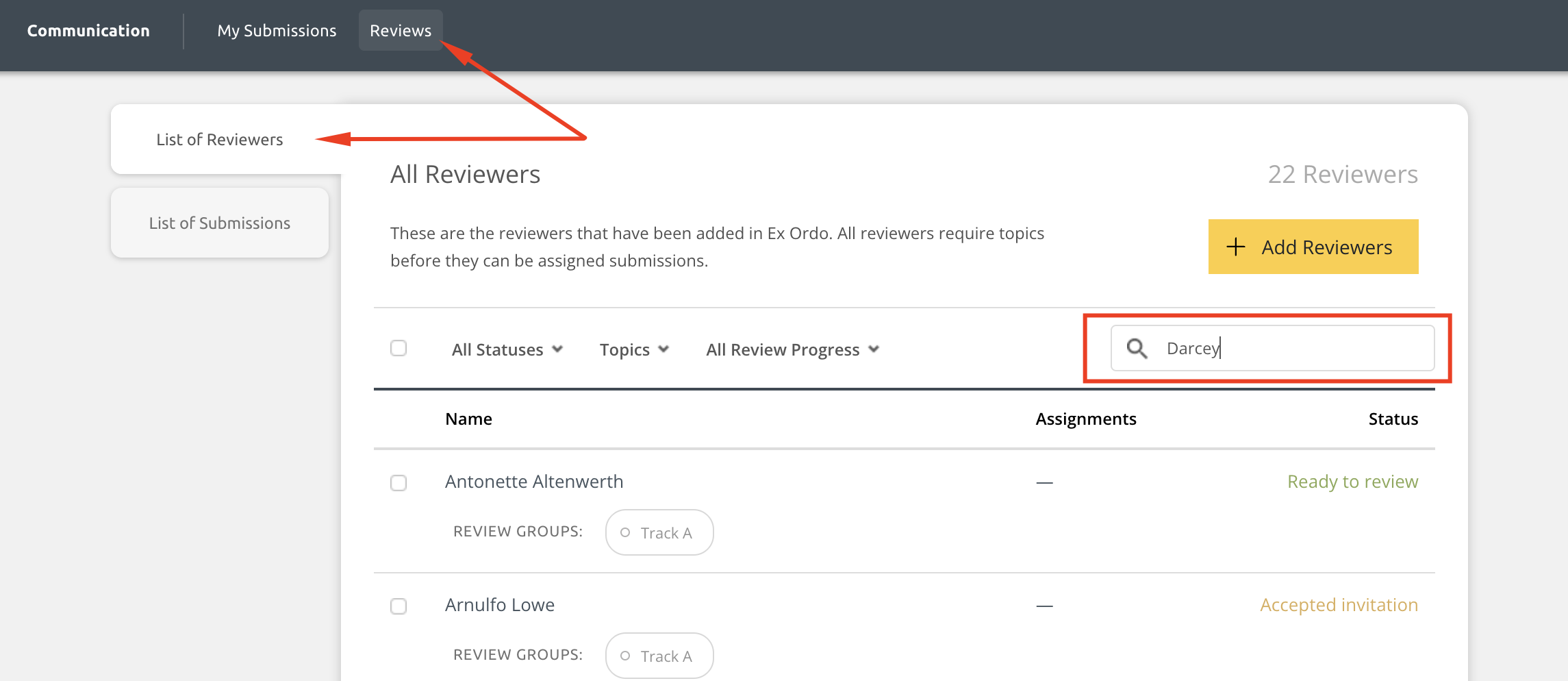Open the All Review Progress dropdown
1568x681 pixels.
point(792,349)
